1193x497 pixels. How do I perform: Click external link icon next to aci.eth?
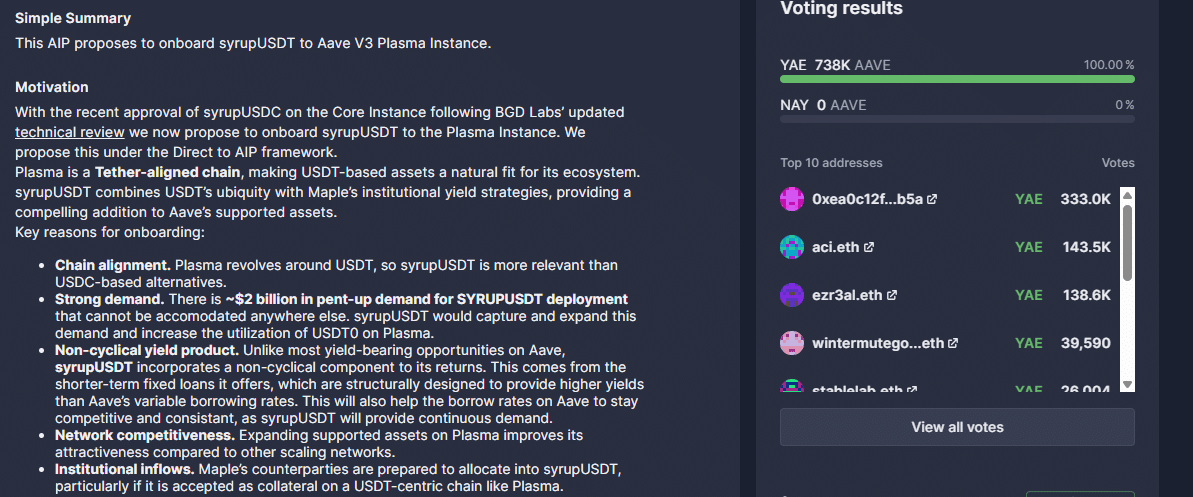(x=869, y=247)
